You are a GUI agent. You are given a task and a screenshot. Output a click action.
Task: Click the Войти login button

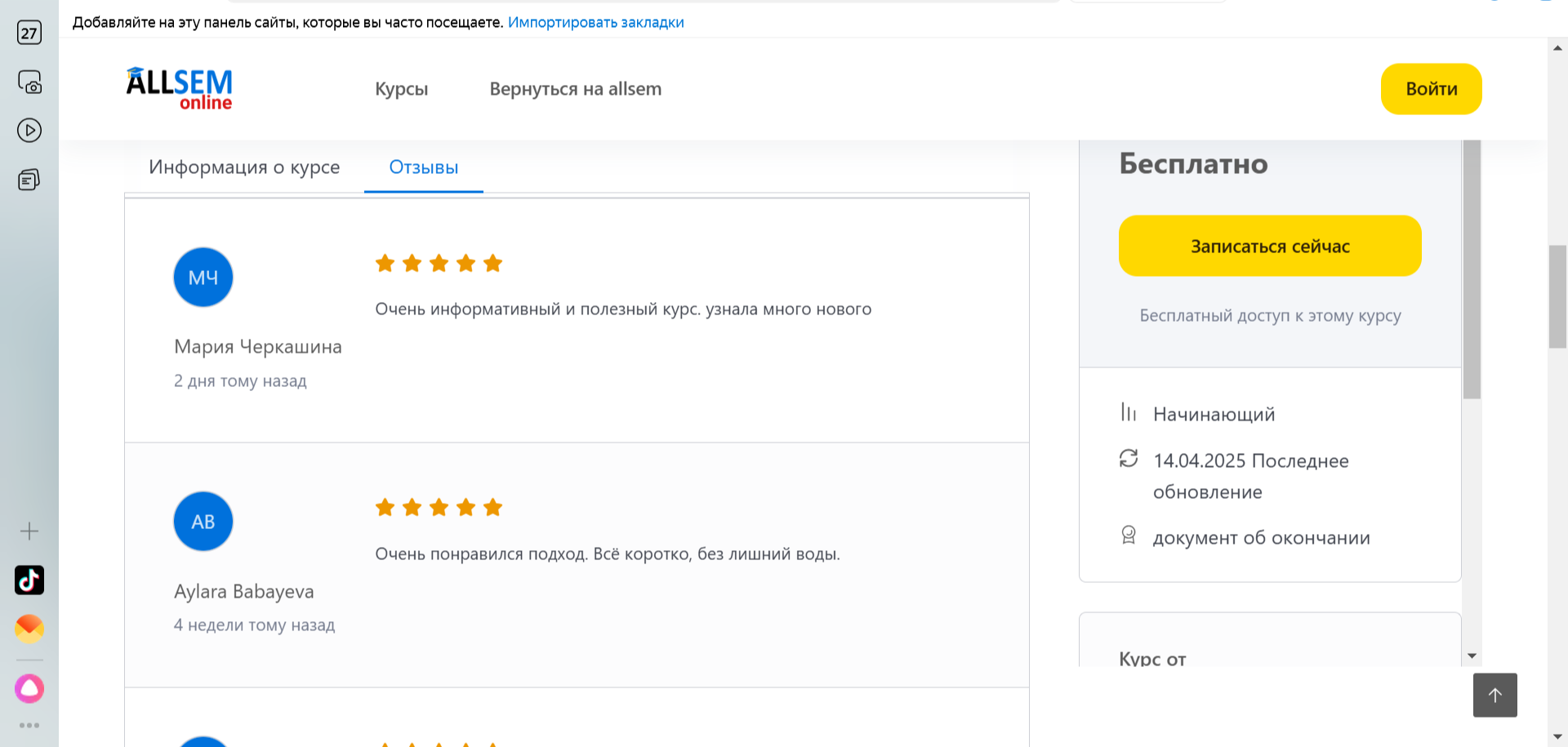pos(1431,89)
